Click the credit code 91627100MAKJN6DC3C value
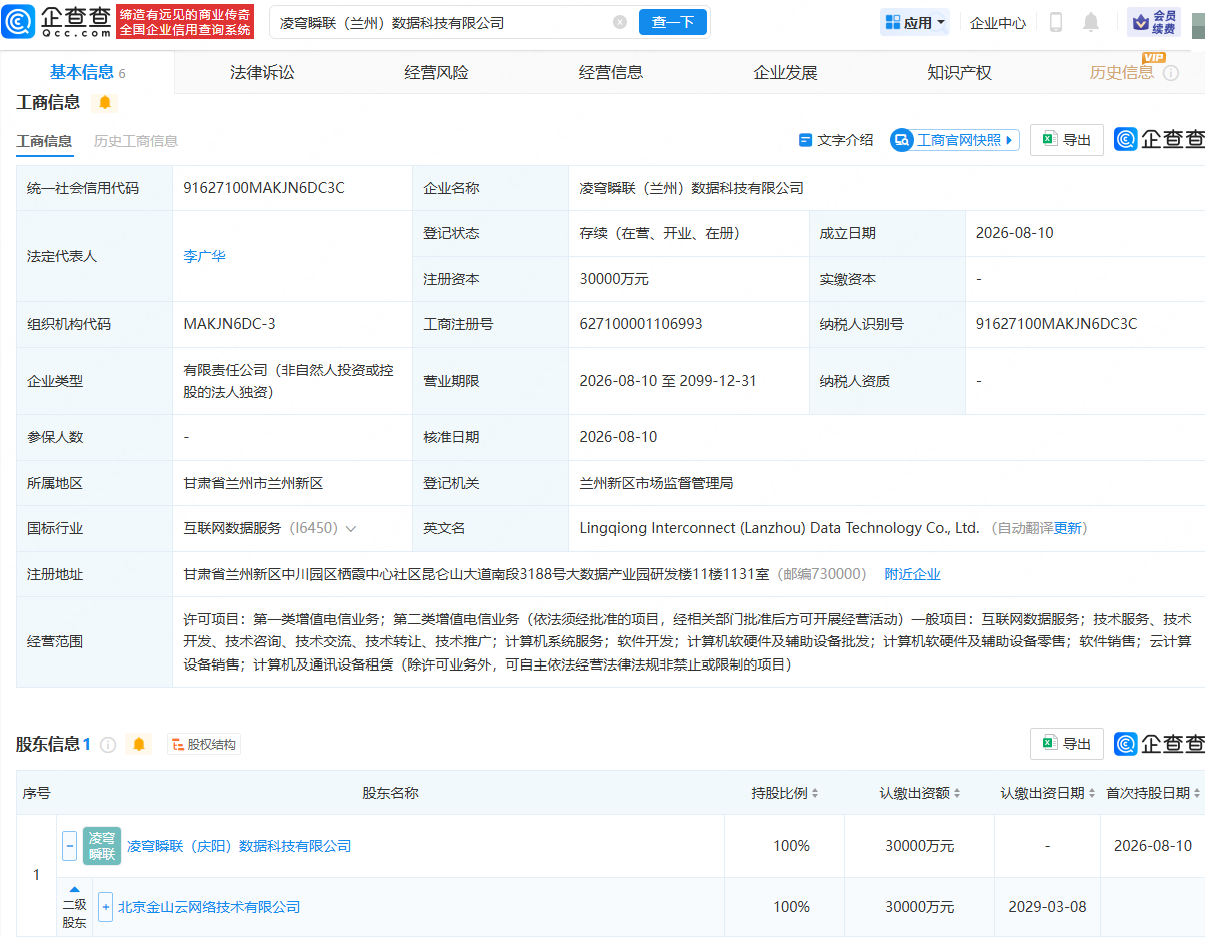The height and width of the screenshot is (937, 1205). tap(264, 188)
